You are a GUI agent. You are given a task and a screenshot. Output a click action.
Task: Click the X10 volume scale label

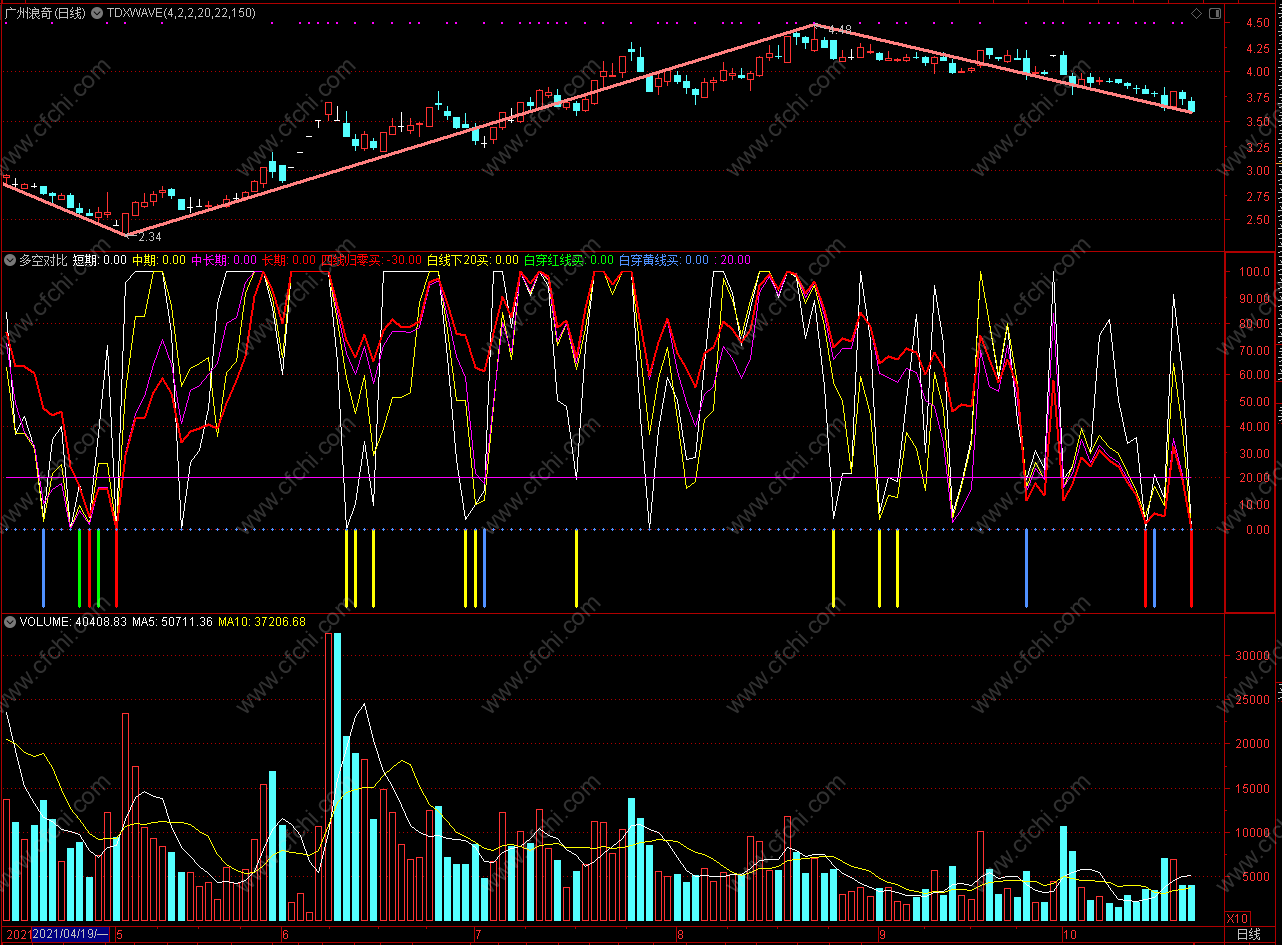point(1238,918)
